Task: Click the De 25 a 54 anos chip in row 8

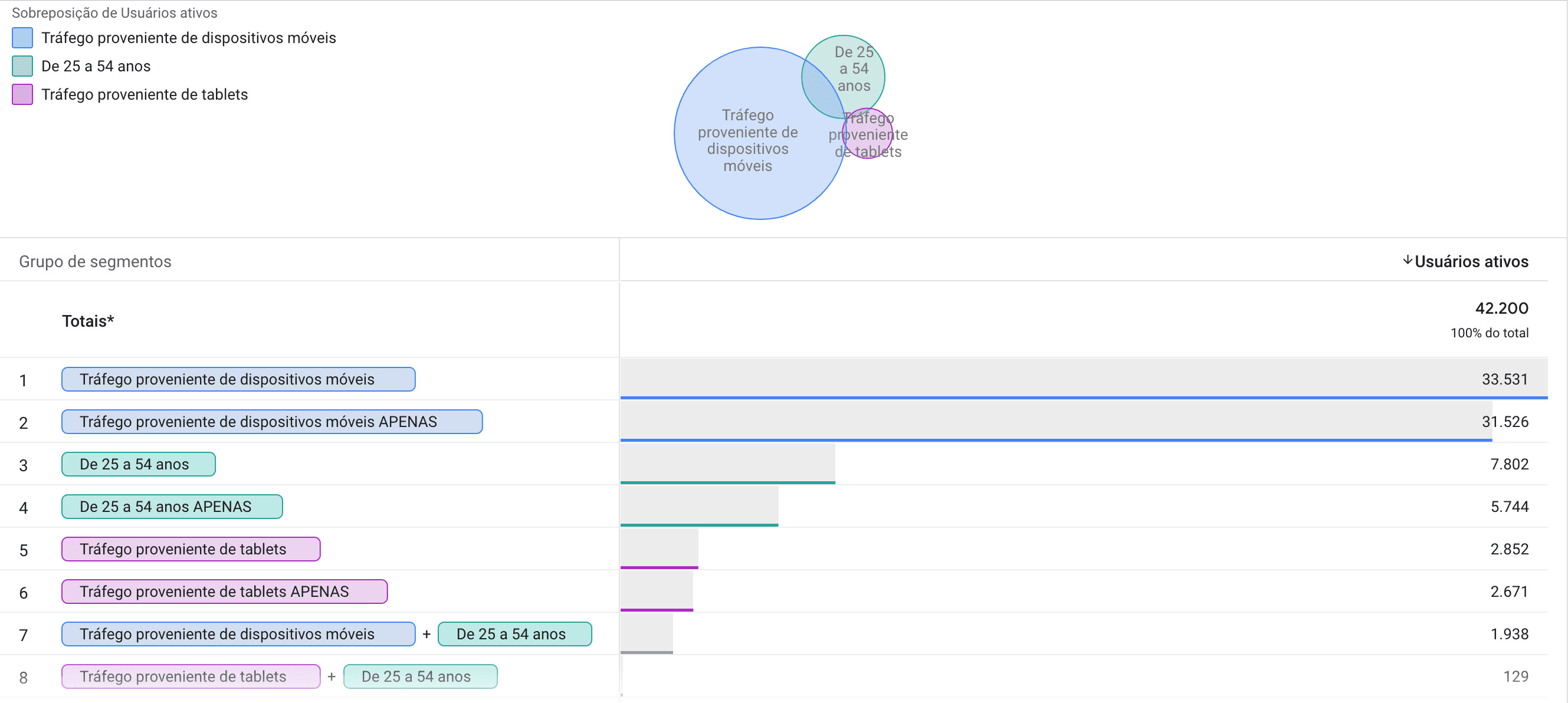Action: (x=420, y=676)
